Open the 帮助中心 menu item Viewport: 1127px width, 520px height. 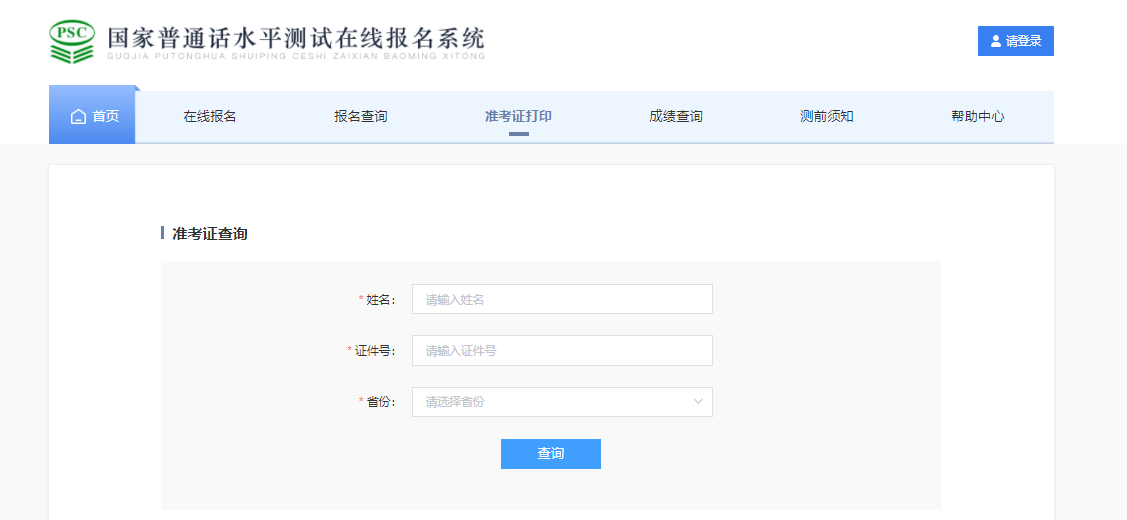pyautogui.click(x=978, y=117)
